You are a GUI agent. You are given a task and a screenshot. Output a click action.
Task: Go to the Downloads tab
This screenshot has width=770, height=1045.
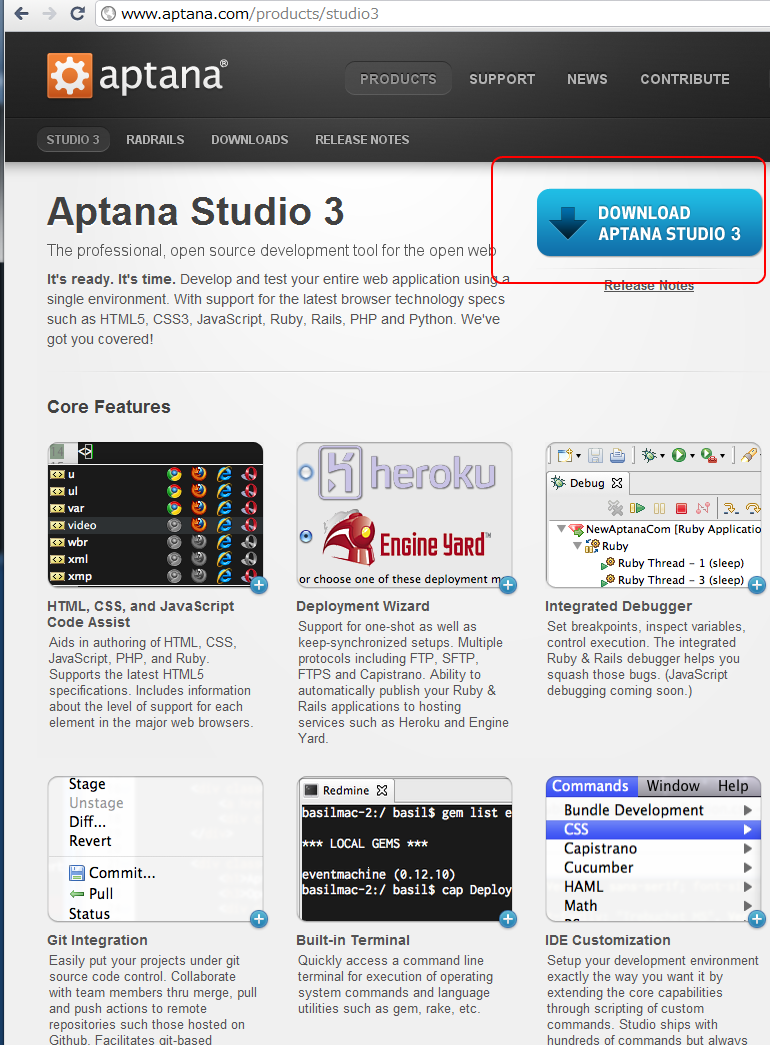tap(250, 139)
